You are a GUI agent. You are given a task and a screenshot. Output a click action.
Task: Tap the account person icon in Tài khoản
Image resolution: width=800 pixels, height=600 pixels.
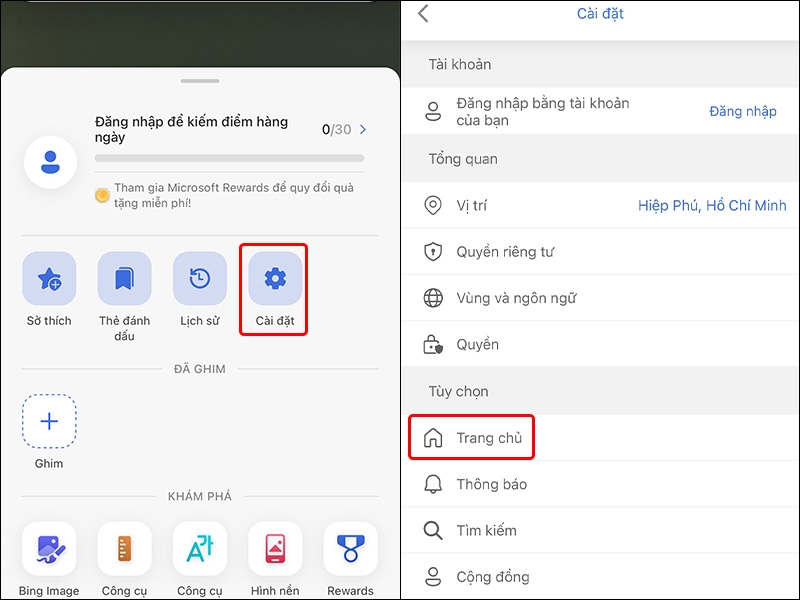pyautogui.click(x=433, y=111)
